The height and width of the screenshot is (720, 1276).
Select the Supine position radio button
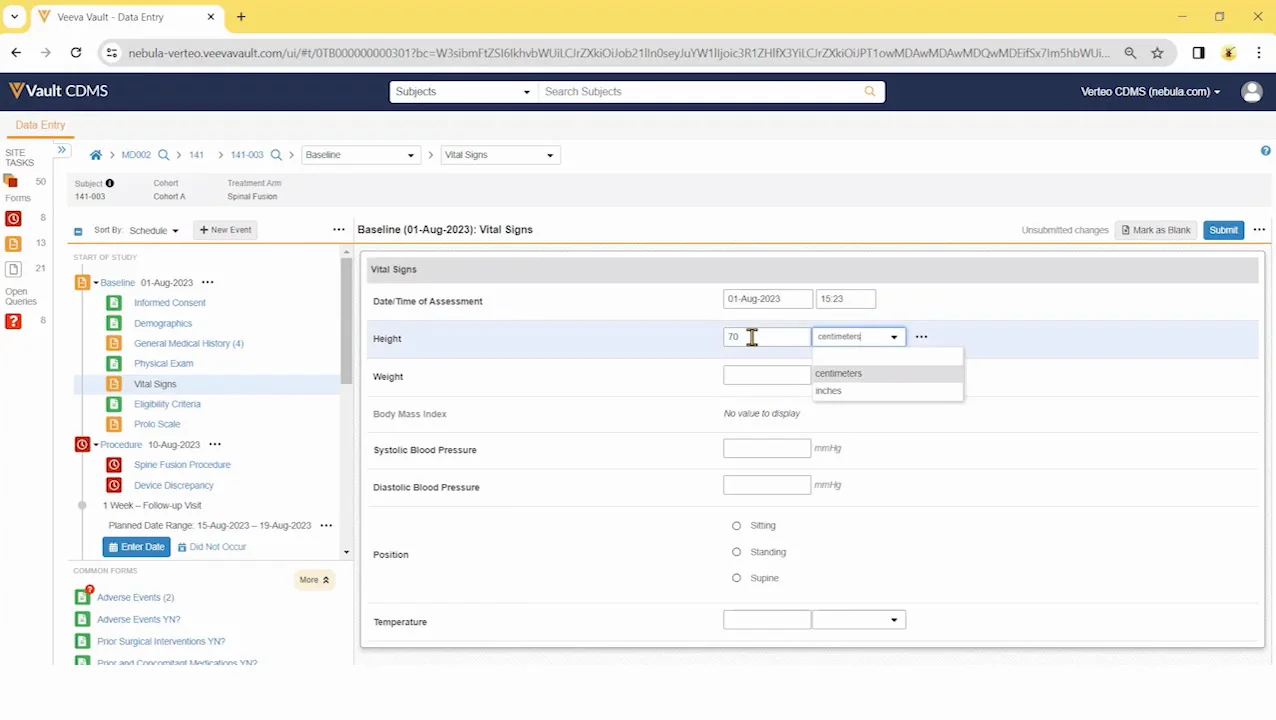[x=737, y=578]
